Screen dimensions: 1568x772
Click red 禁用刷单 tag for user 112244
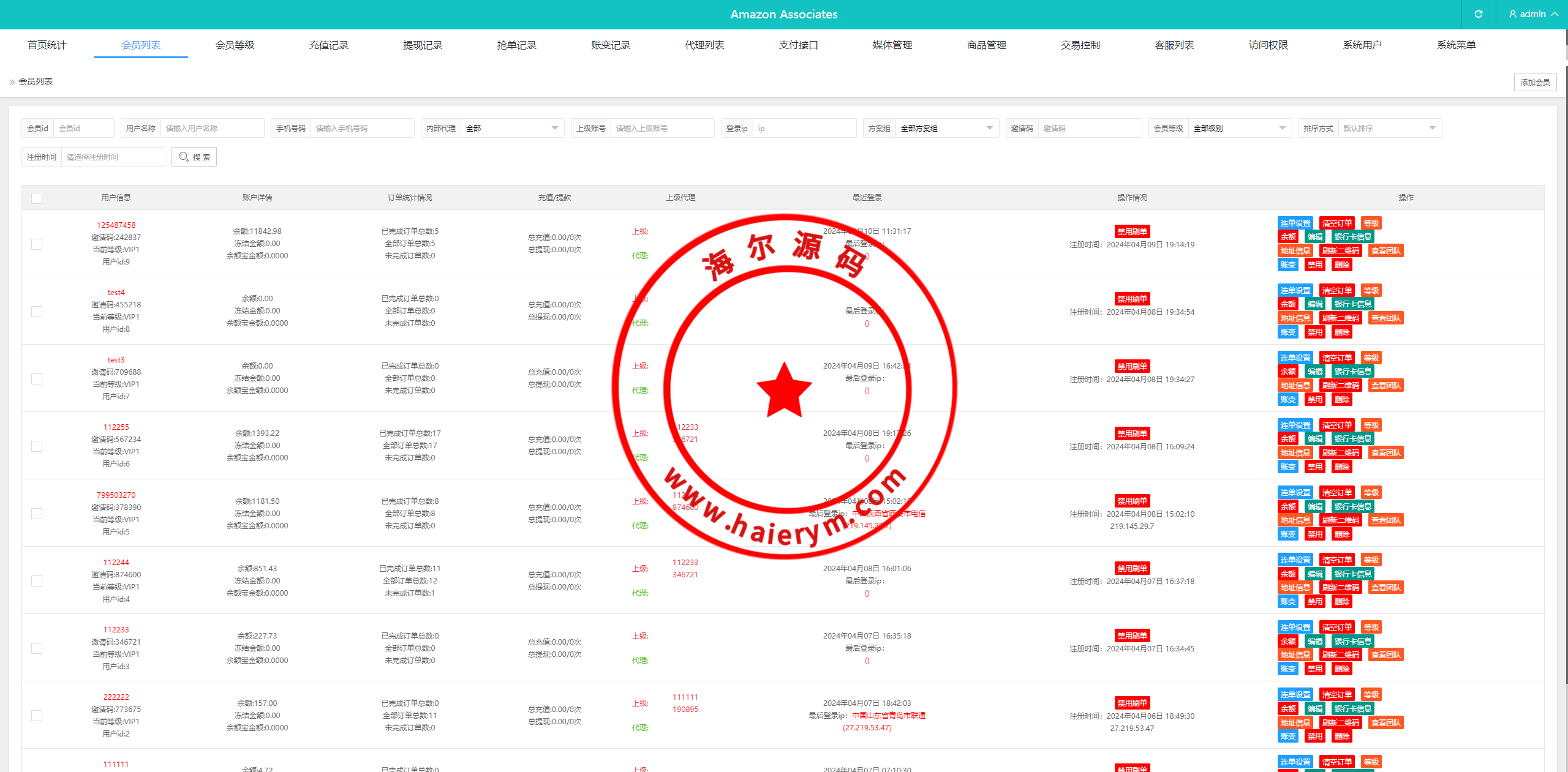[x=1132, y=568]
